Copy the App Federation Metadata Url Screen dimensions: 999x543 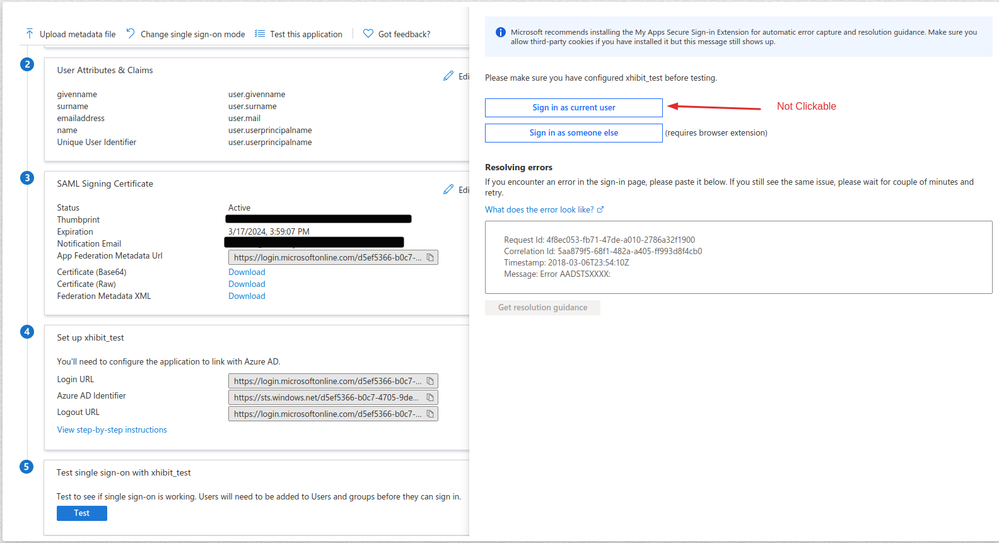coord(430,257)
